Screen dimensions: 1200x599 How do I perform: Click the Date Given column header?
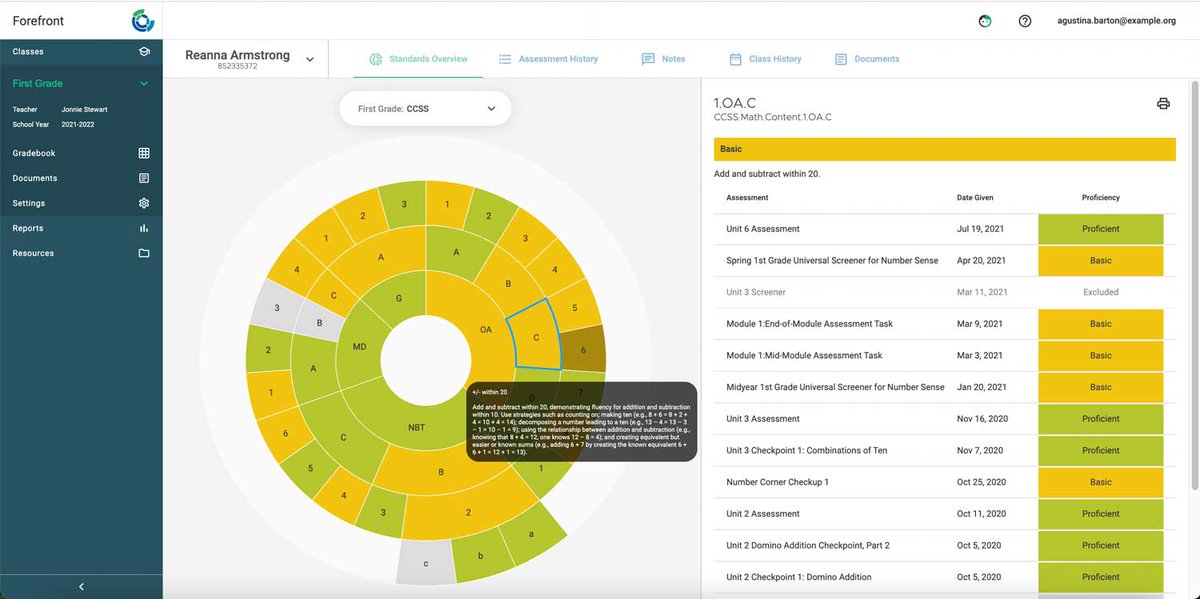coord(975,198)
